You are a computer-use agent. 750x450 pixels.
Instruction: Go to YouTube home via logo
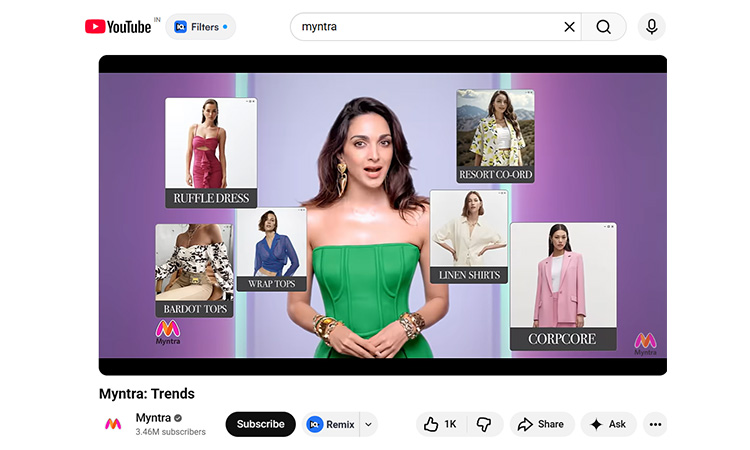118,27
